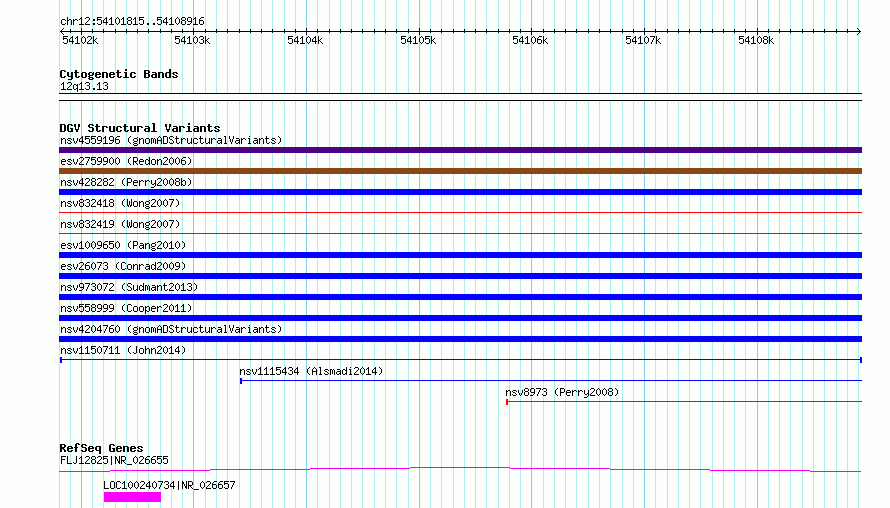Click the 54102k ruler tick label
Screen dimensions: 890x508
[x=80, y=40]
